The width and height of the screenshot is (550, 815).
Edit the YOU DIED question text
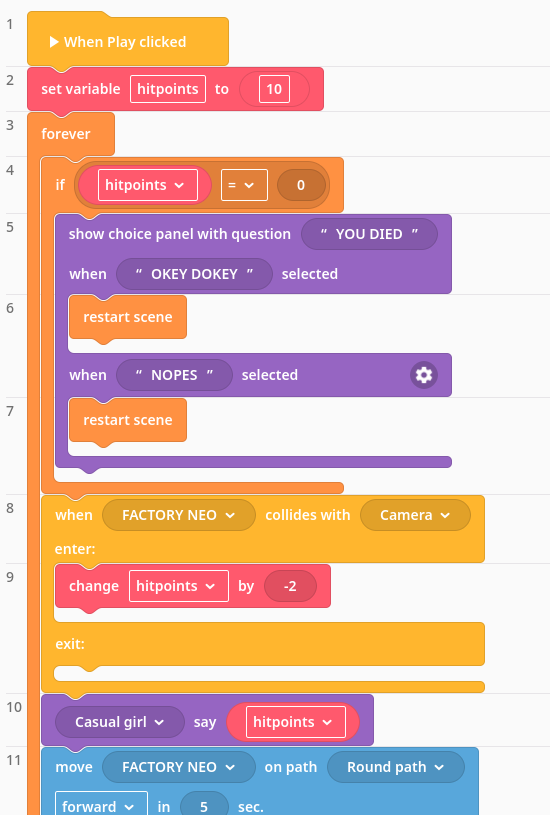pyautogui.click(x=369, y=234)
